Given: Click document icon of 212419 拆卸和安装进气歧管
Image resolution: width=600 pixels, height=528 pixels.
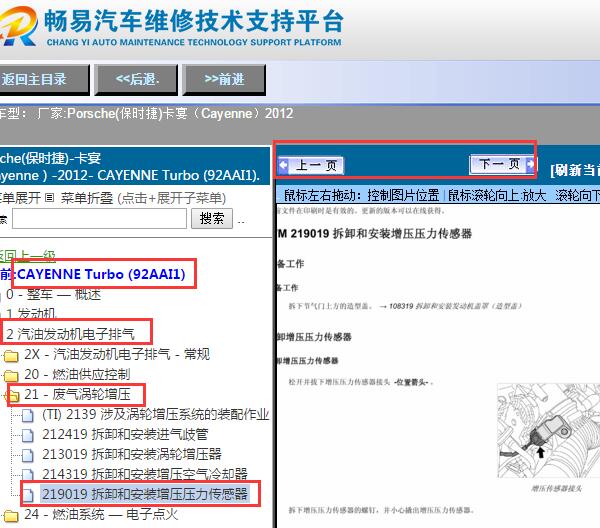Looking at the screenshot, I should [x=28, y=435].
